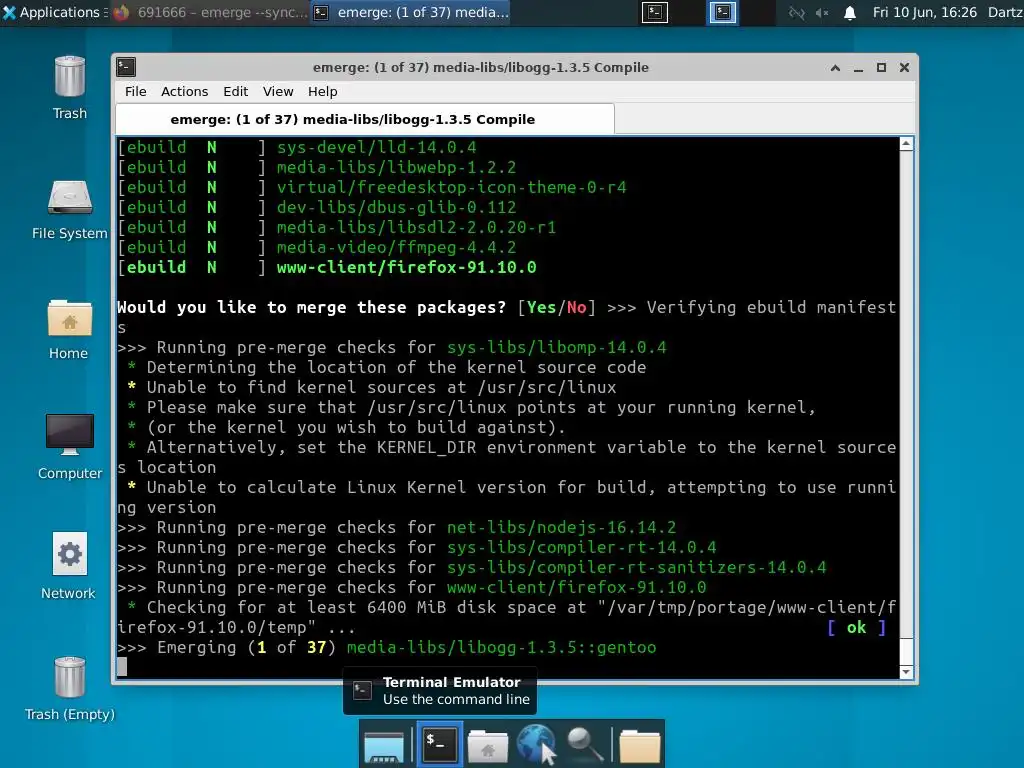
Task: Open the Help menu
Action: [323, 91]
